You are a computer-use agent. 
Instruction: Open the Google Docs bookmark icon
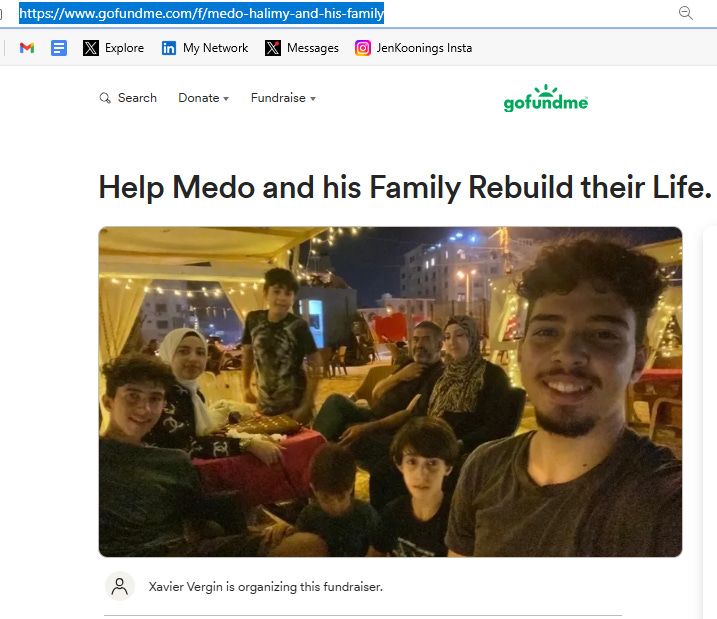tap(59, 48)
